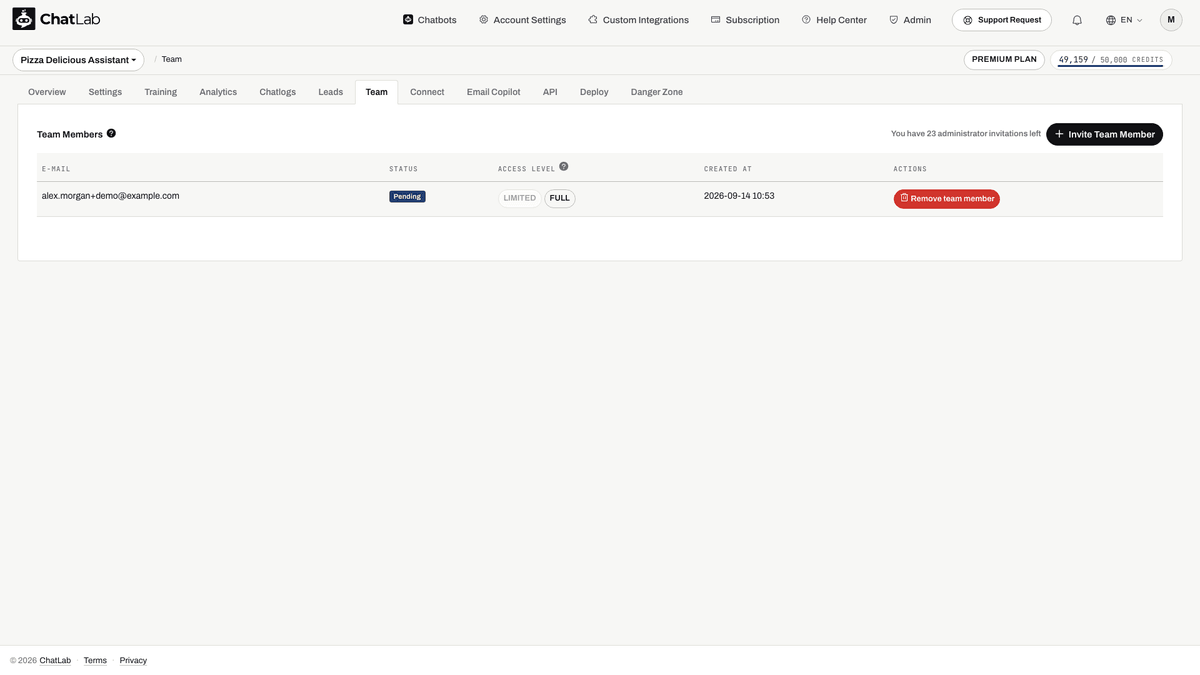Open the Help Center
This screenshot has height=675, width=1200.
pyautogui.click(x=834, y=20)
